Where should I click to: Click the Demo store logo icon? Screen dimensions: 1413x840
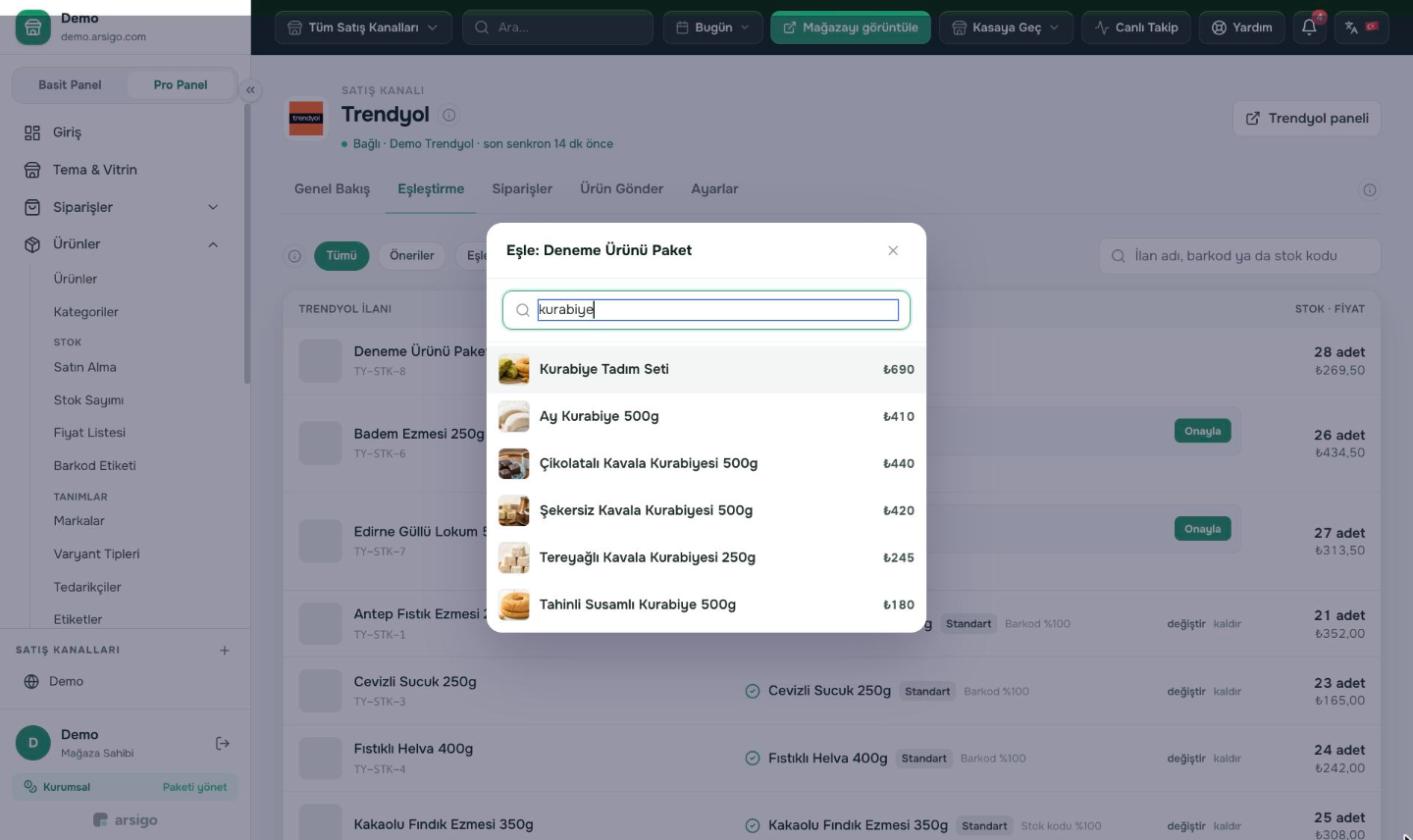tap(33, 27)
